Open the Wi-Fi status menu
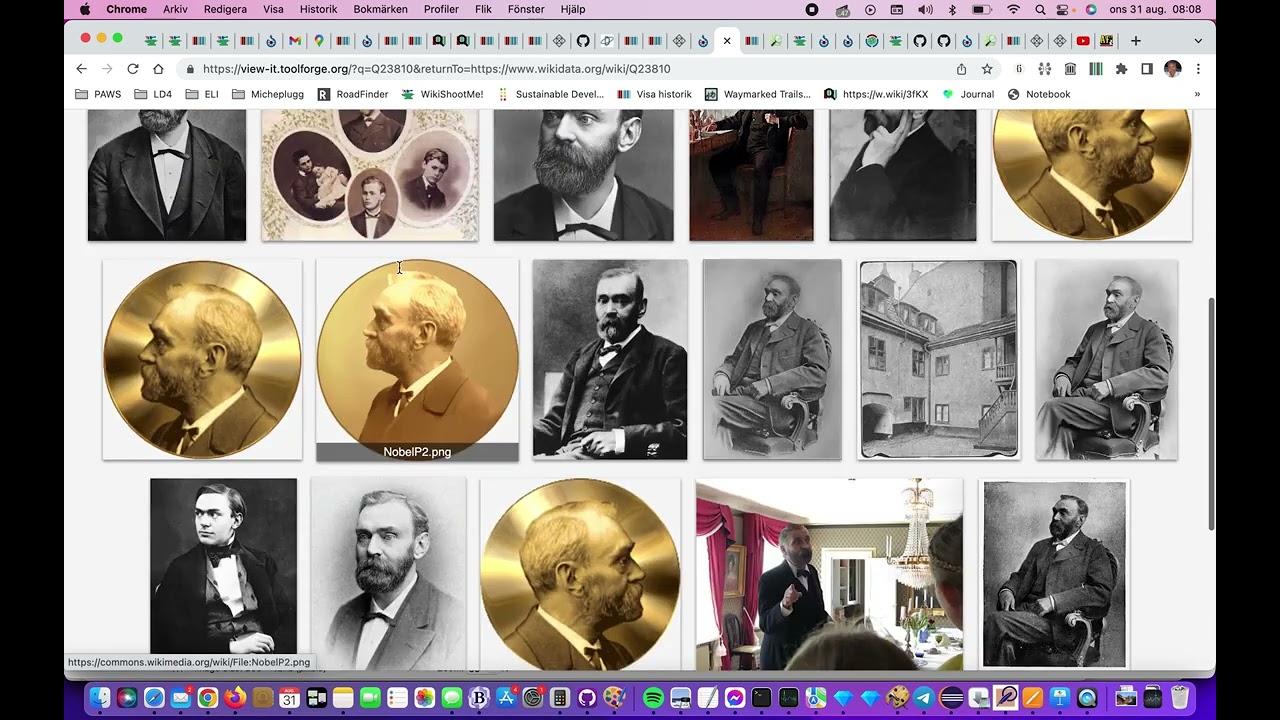The height and width of the screenshot is (720, 1280). tap(1014, 9)
